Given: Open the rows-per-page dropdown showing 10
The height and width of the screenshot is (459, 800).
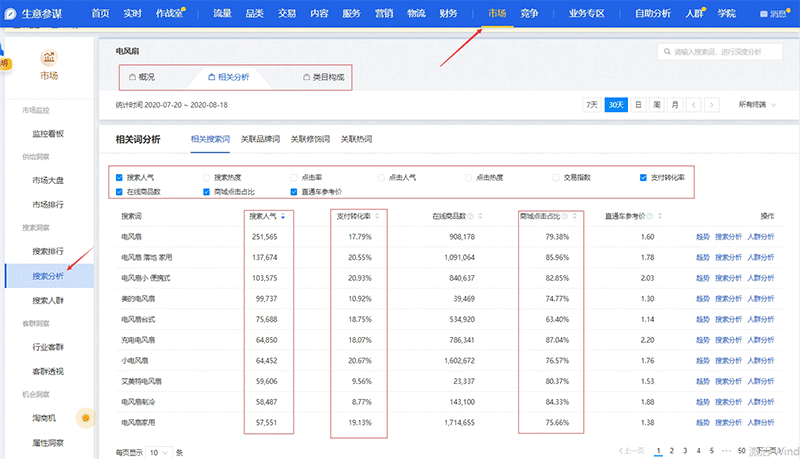Looking at the screenshot, I should pos(158,452).
